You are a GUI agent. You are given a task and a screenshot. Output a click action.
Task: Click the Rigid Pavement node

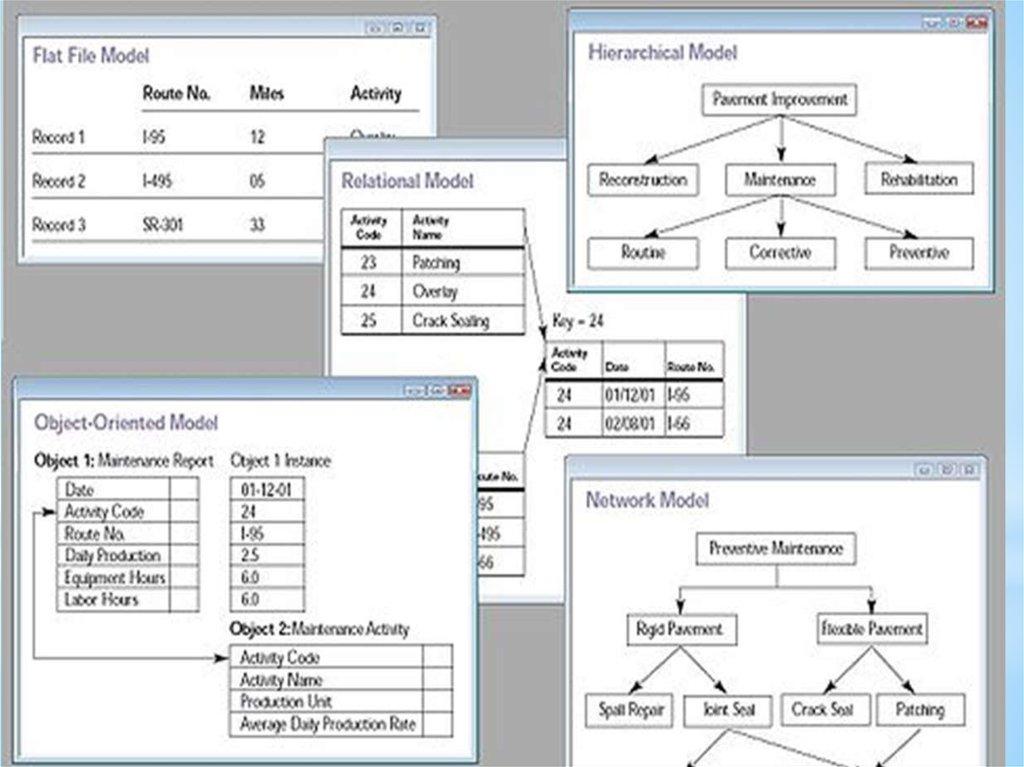click(x=679, y=629)
